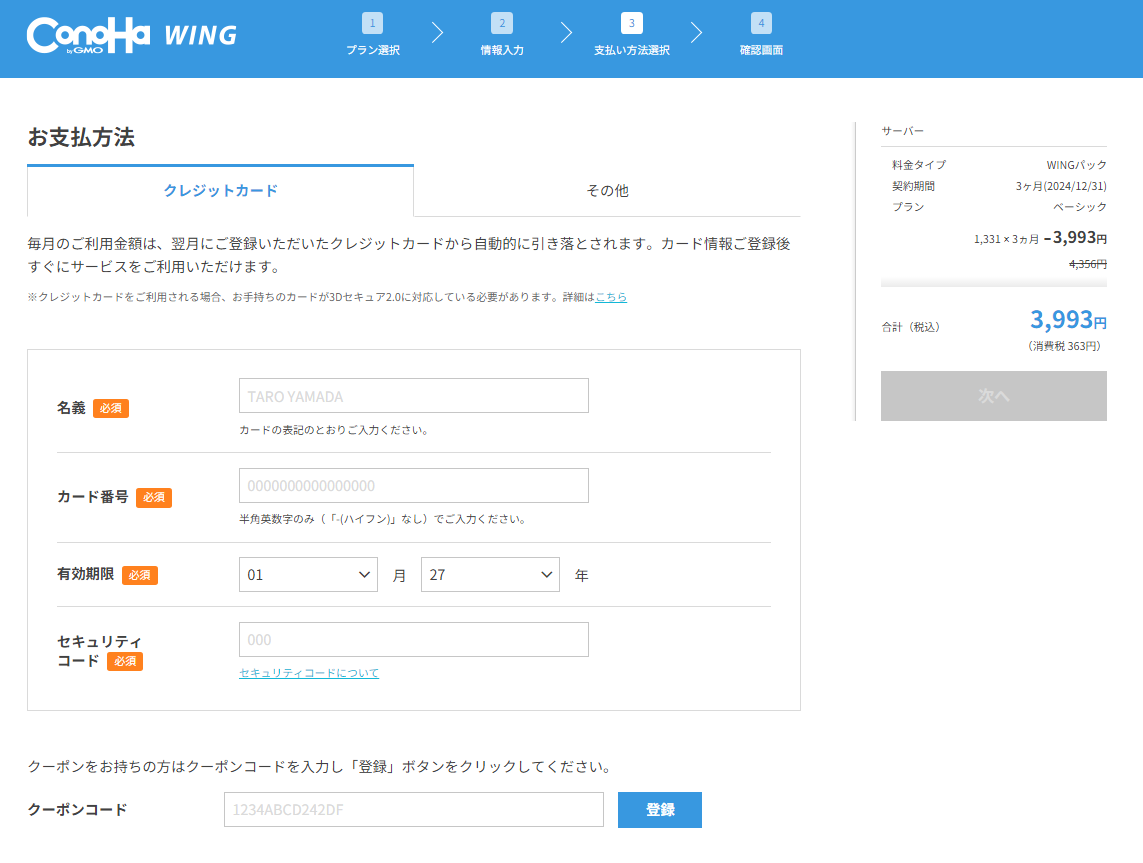Click the お支払方法 heading
1143x863 pixels.
[81, 138]
